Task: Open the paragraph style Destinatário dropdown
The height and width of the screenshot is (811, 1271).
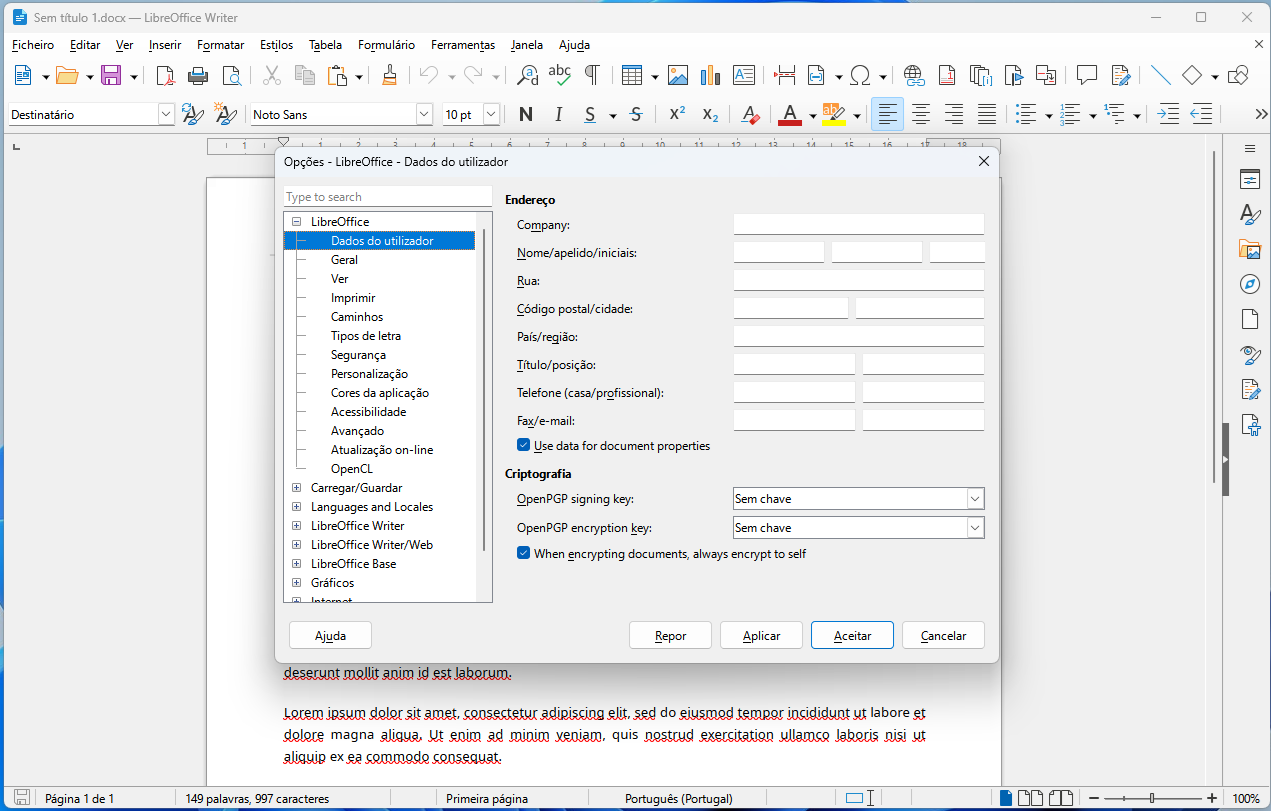Action: pos(166,115)
